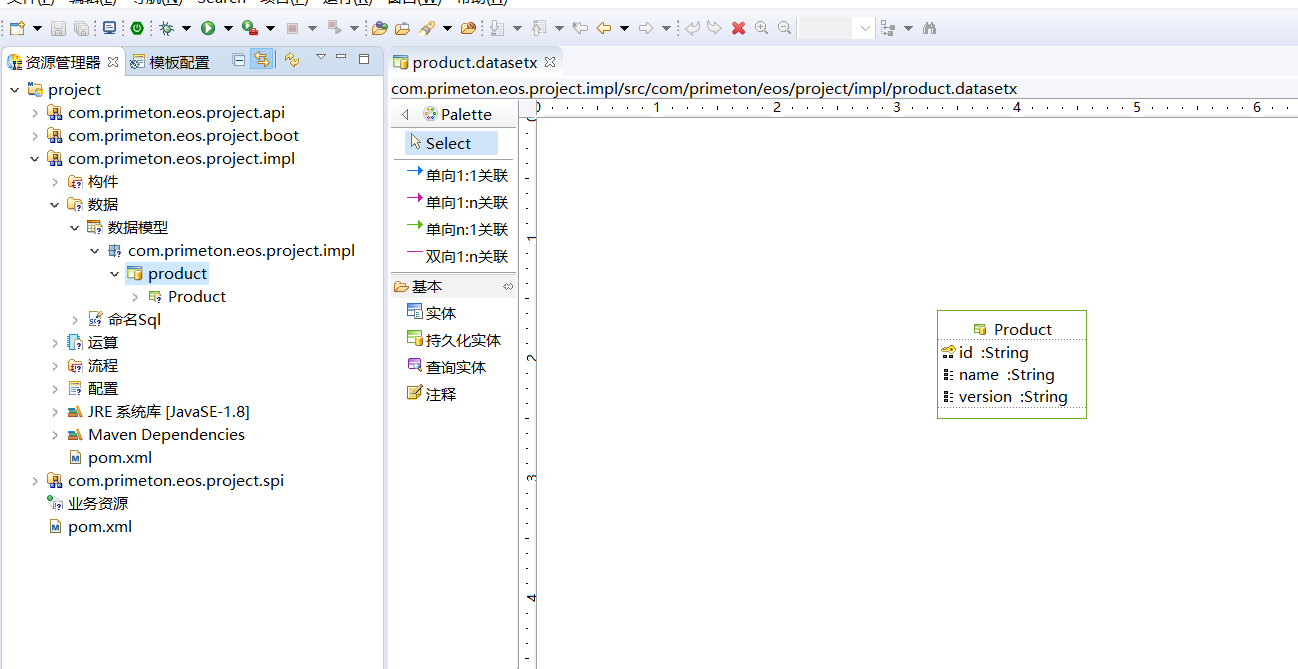Click the Debug bug icon
Viewport: 1298px width, 669px height.
[x=166, y=28]
